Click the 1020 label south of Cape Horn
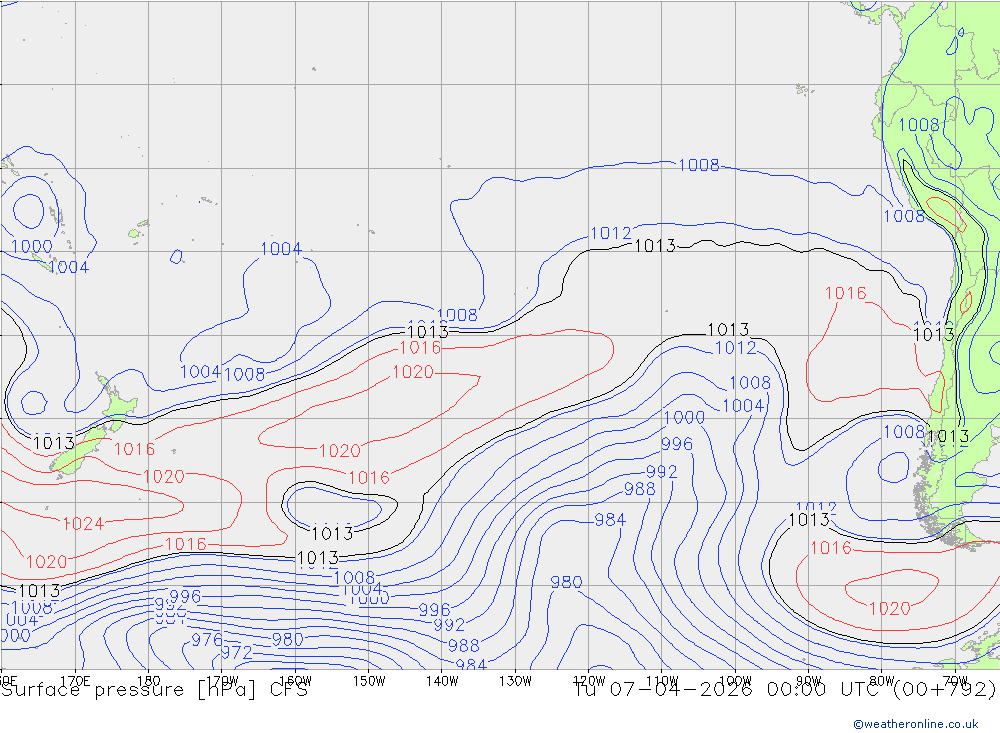Screen dimensions: 1000x733 pos(890,609)
